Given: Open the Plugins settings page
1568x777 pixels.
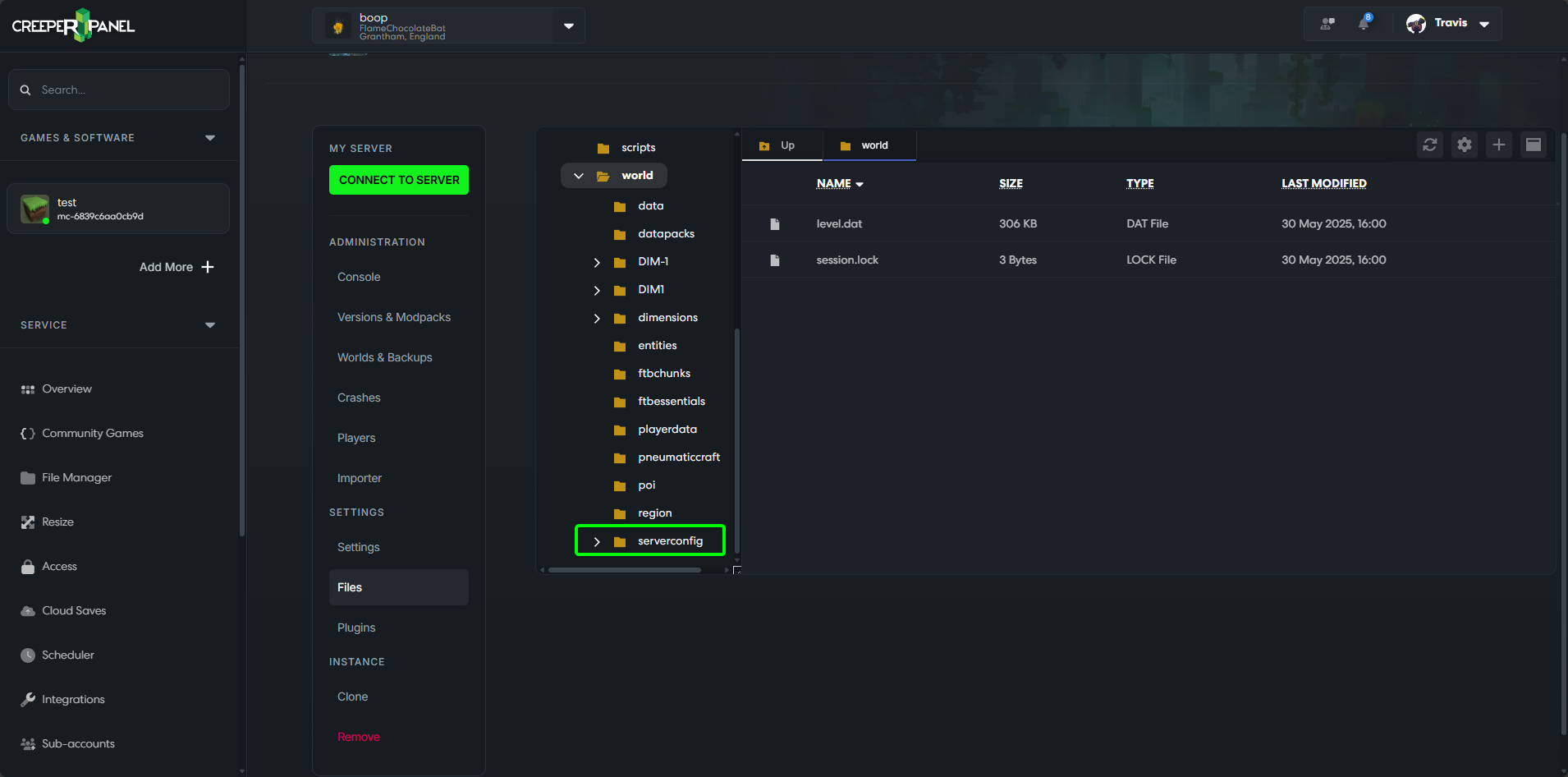Looking at the screenshot, I should (355, 627).
